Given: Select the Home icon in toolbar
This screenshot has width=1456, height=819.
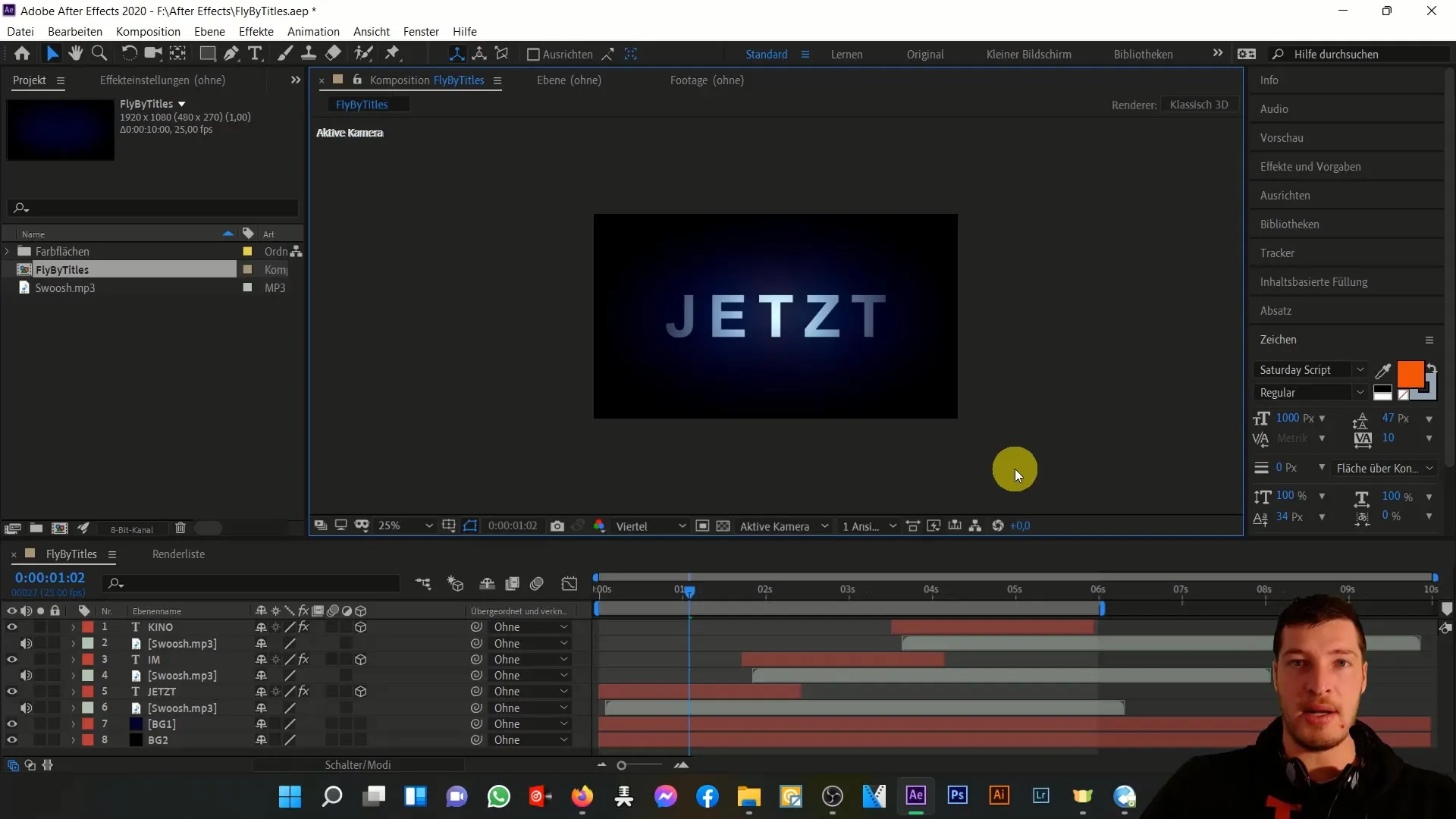Looking at the screenshot, I should point(22,54).
